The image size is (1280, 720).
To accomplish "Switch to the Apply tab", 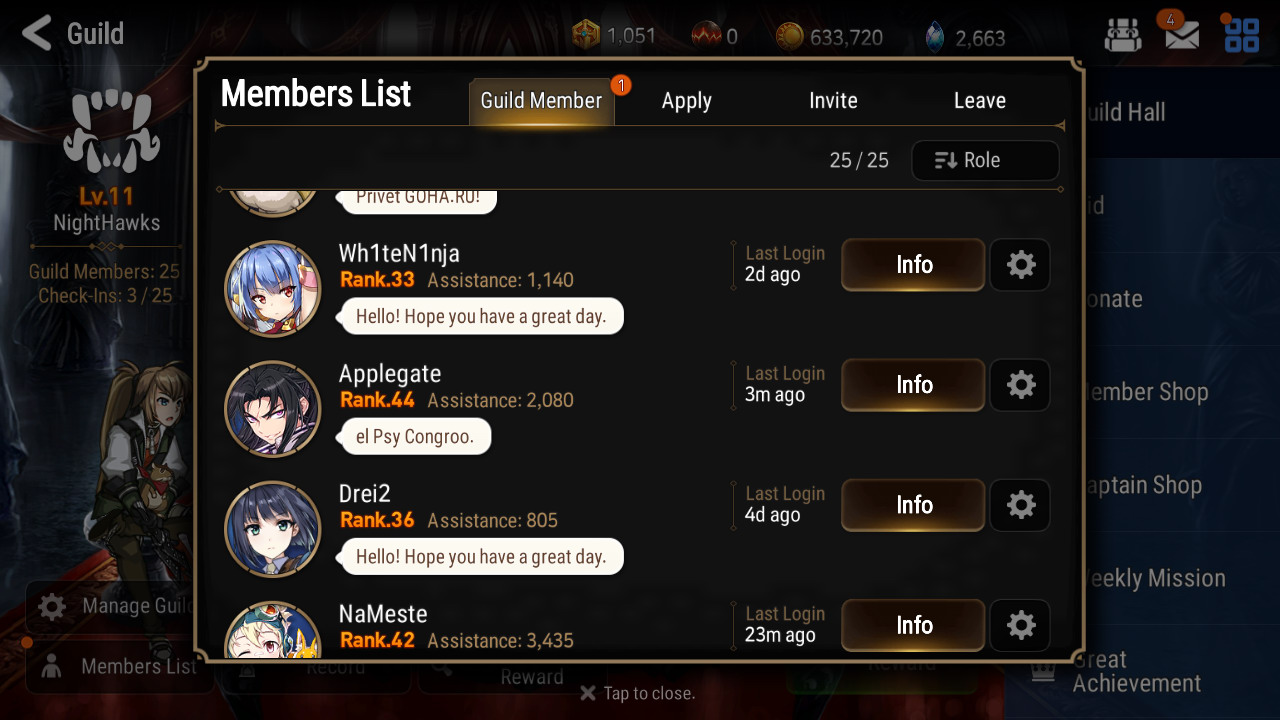I will tap(687, 101).
